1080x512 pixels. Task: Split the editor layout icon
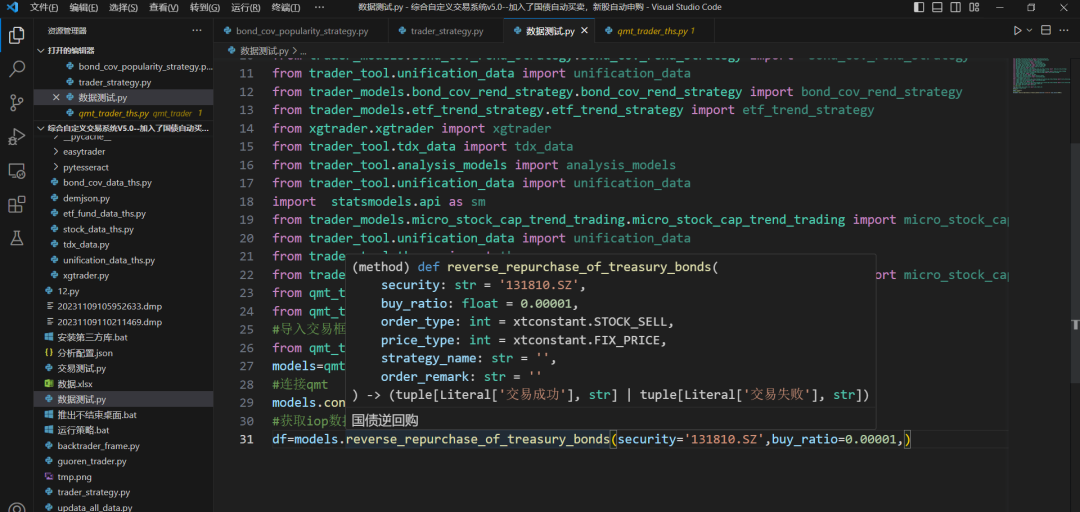click(x=1046, y=31)
